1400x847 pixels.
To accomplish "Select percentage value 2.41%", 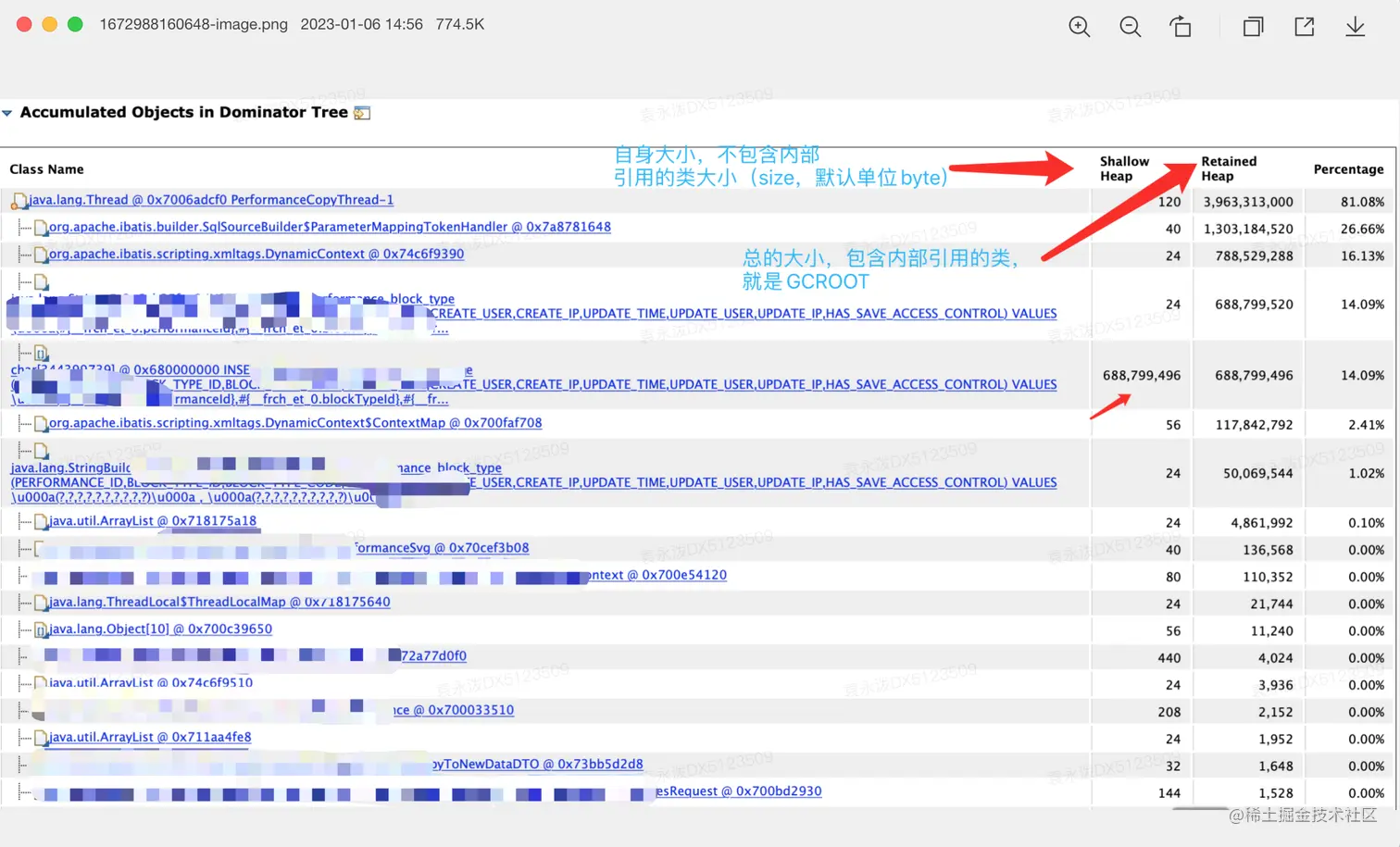I will [x=1366, y=425].
